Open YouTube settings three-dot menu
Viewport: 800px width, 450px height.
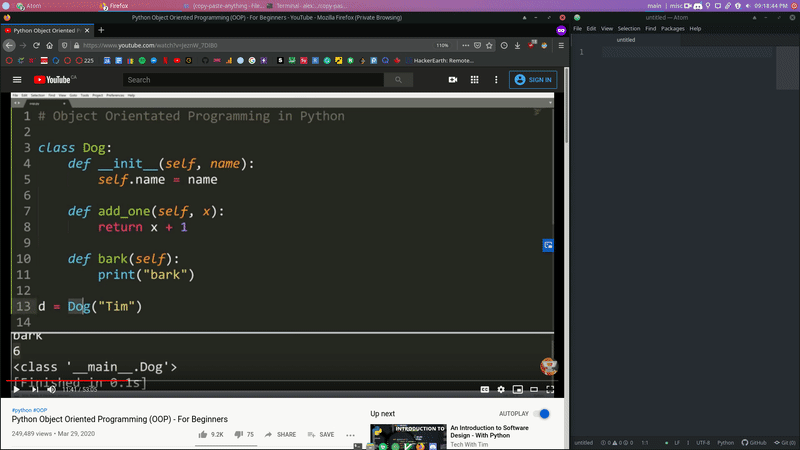[496, 80]
